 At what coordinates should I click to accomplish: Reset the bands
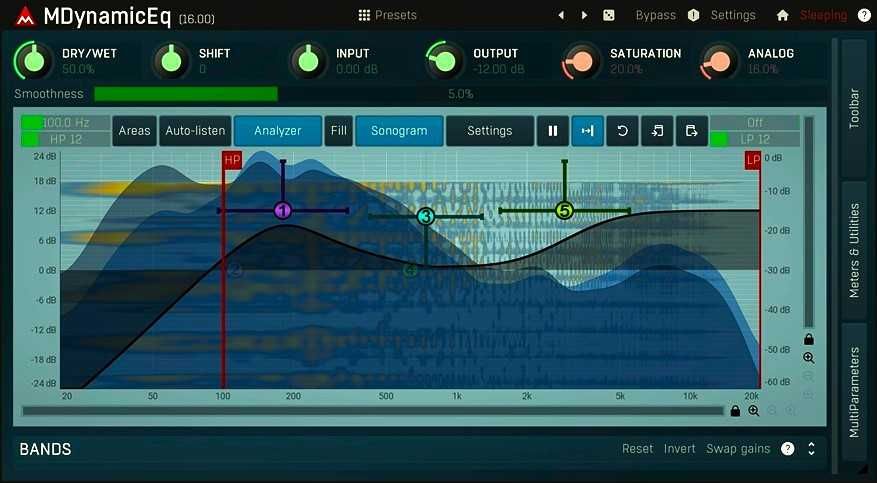coord(637,449)
